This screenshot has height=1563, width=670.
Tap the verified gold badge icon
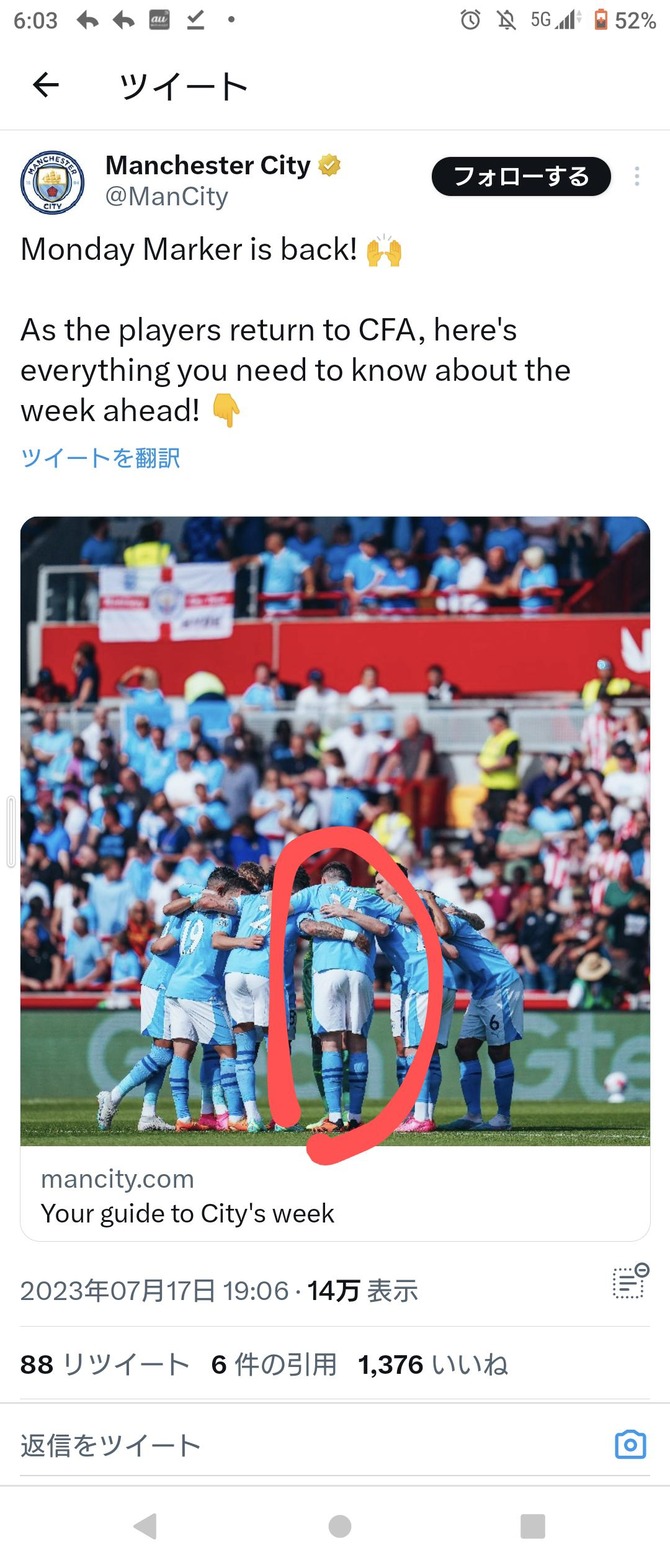330,165
